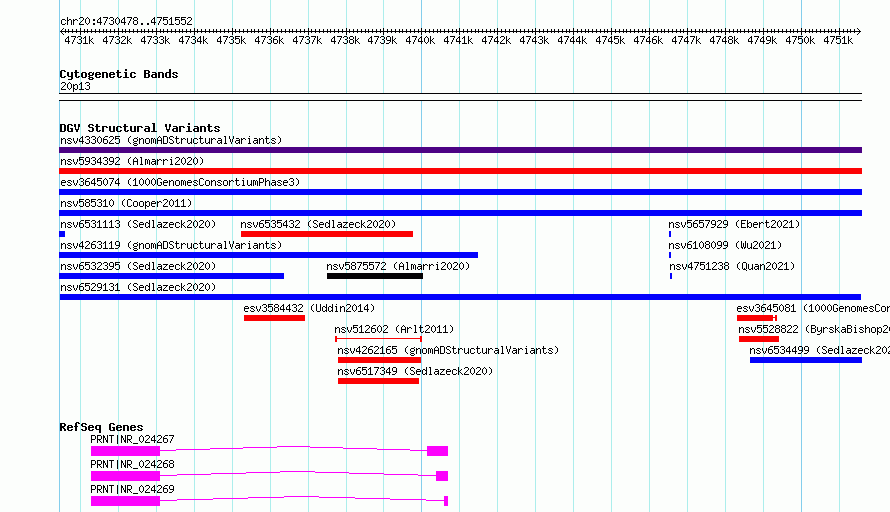890x512 pixels.
Task: Select the black nsv5875572 Almarri2020 bar
Action: (375, 276)
